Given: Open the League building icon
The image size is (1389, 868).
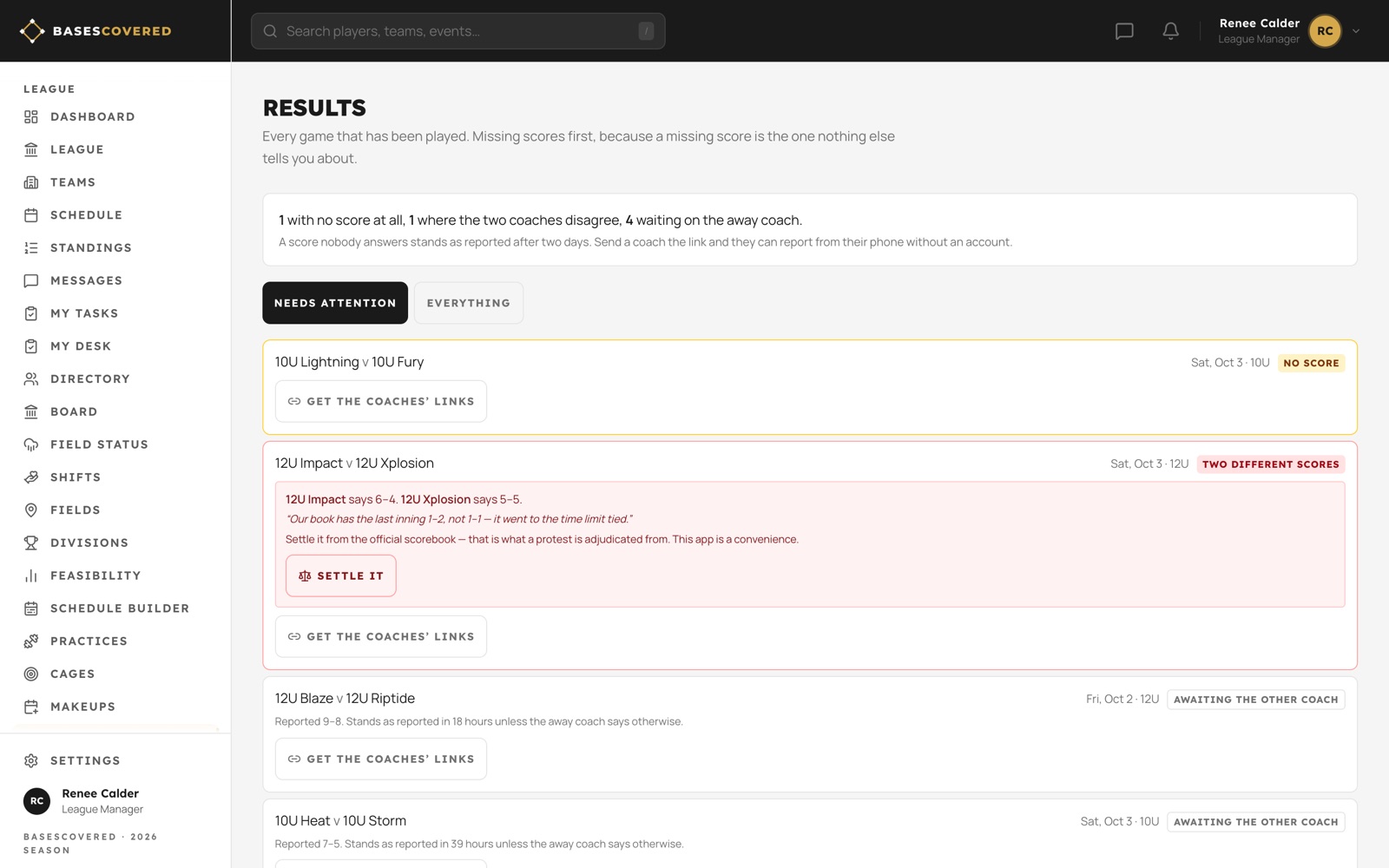Looking at the screenshot, I should [31, 149].
